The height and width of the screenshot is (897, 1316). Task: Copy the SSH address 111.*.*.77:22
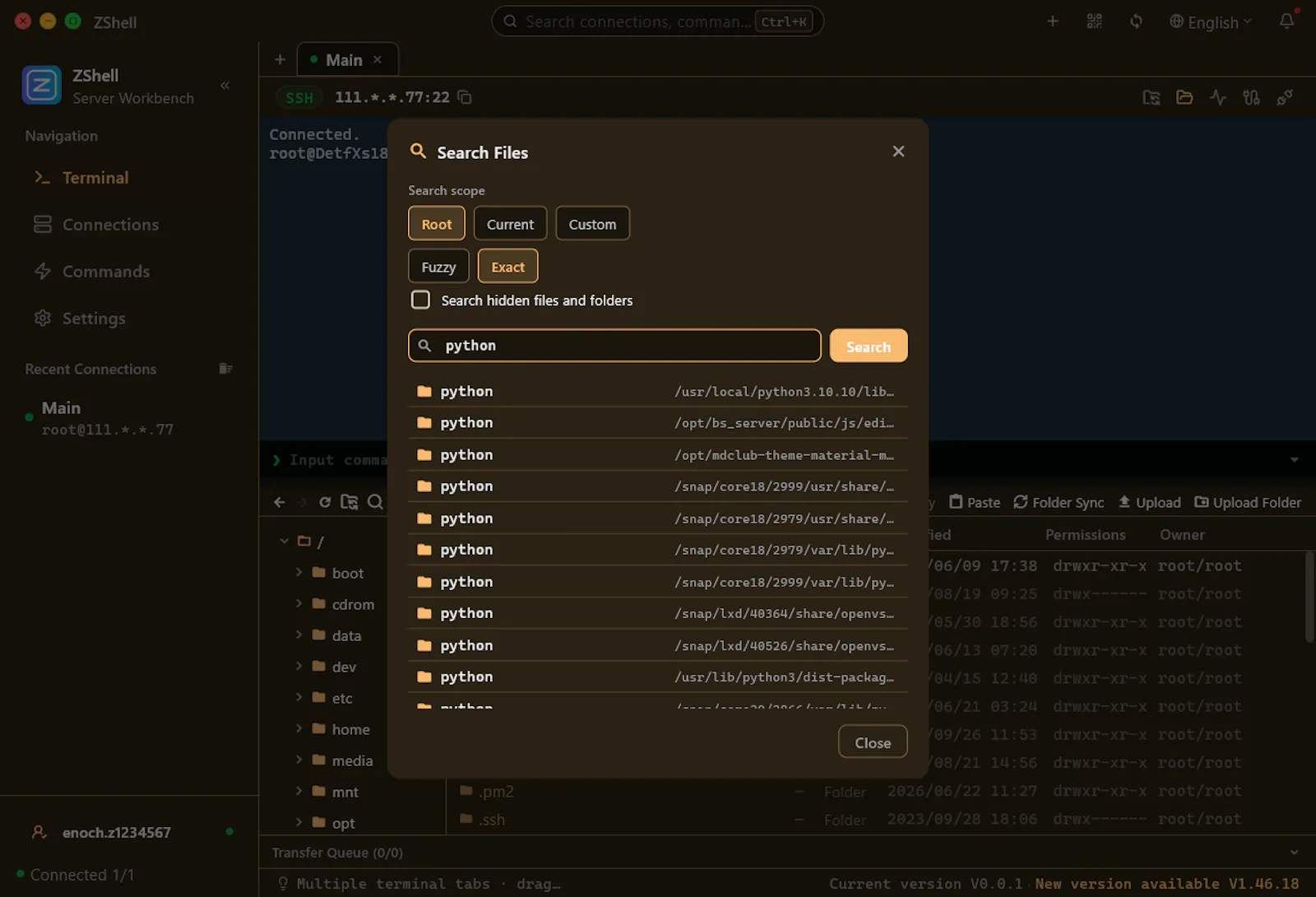(465, 97)
